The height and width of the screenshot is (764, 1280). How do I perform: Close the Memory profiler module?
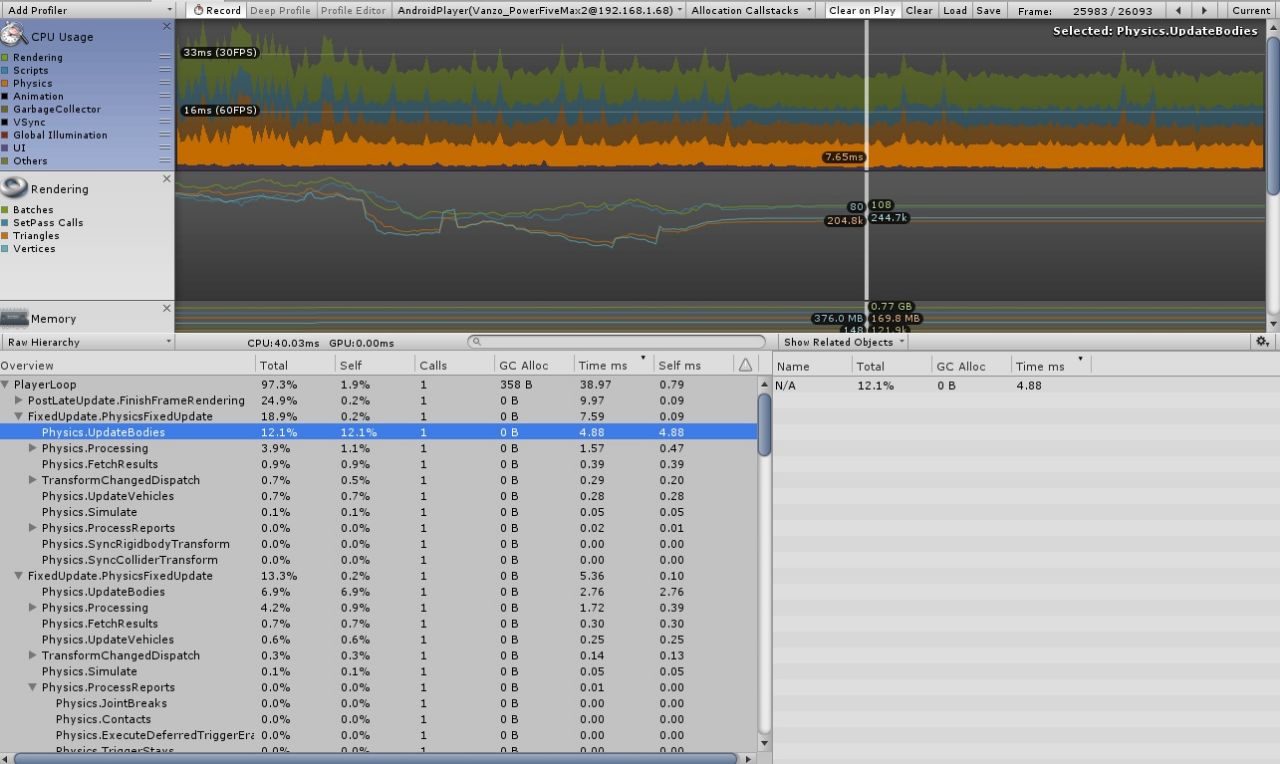point(166,308)
